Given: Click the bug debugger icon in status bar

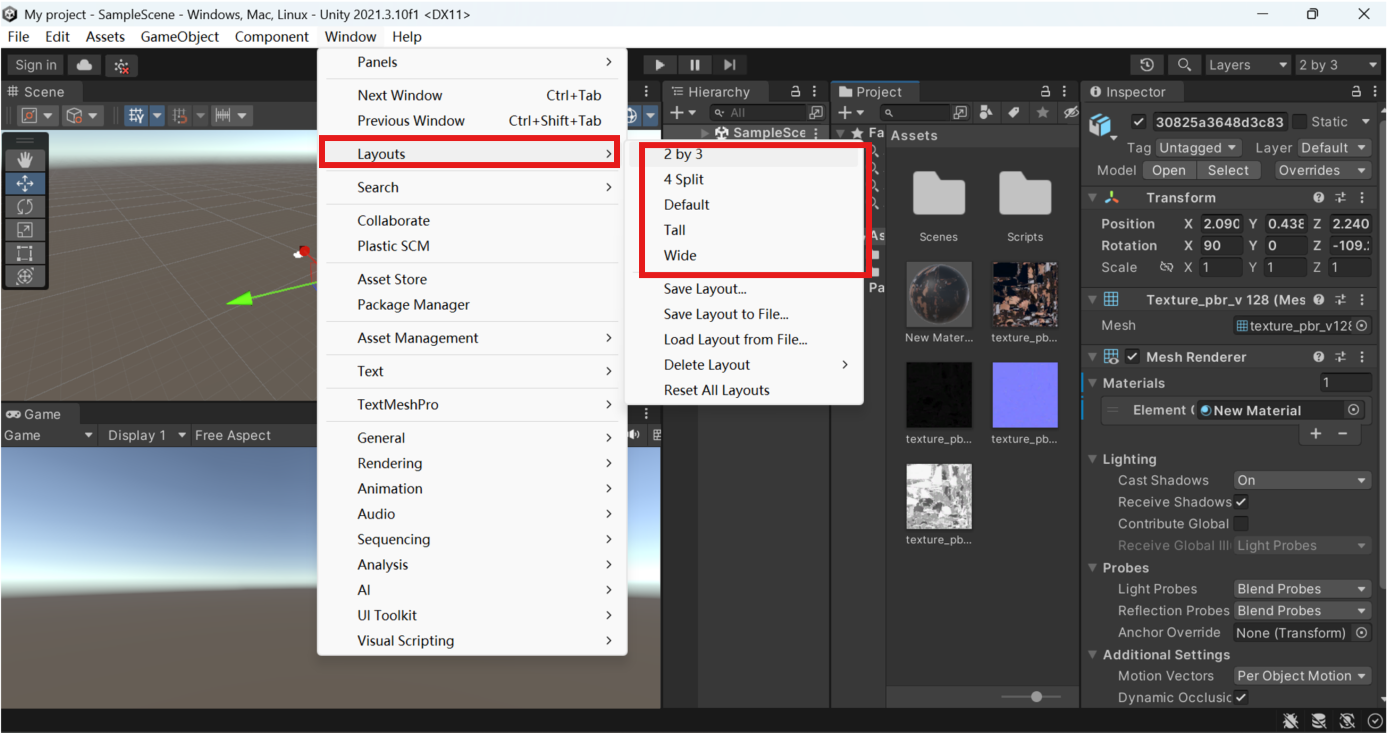Looking at the screenshot, I should click(x=1291, y=721).
